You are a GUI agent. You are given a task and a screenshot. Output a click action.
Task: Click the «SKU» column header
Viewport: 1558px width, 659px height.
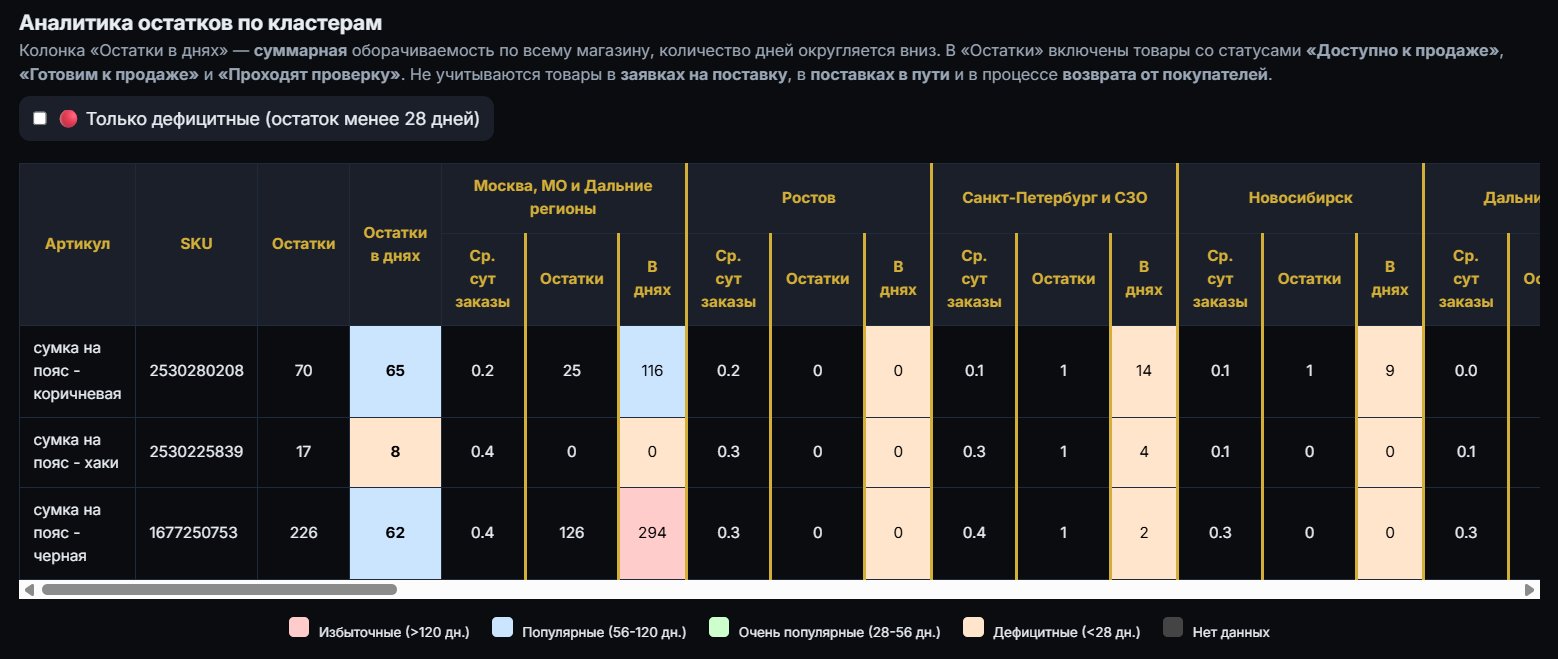(196, 244)
